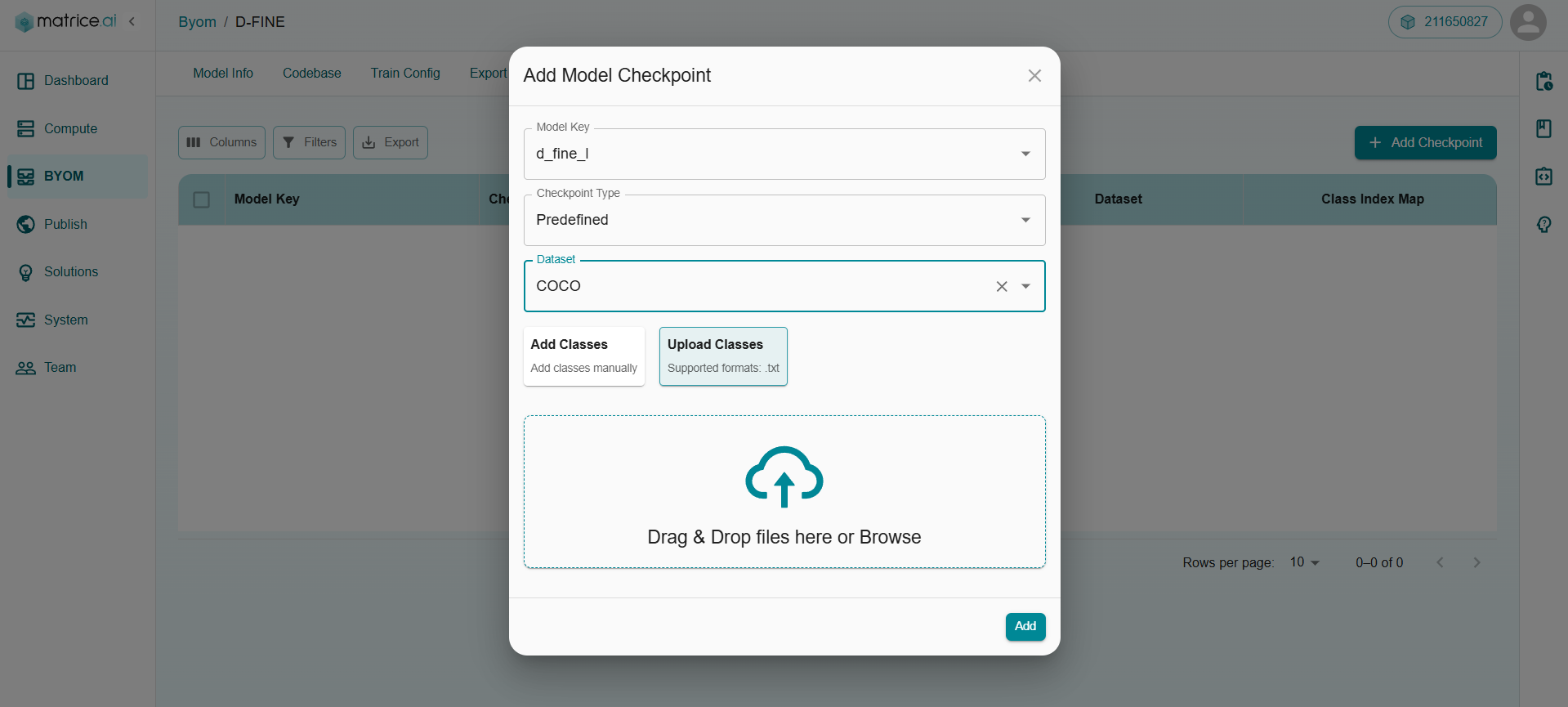Open the Checkpoint Type dropdown
The height and width of the screenshot is (707, 1568).
coord(784,220)
